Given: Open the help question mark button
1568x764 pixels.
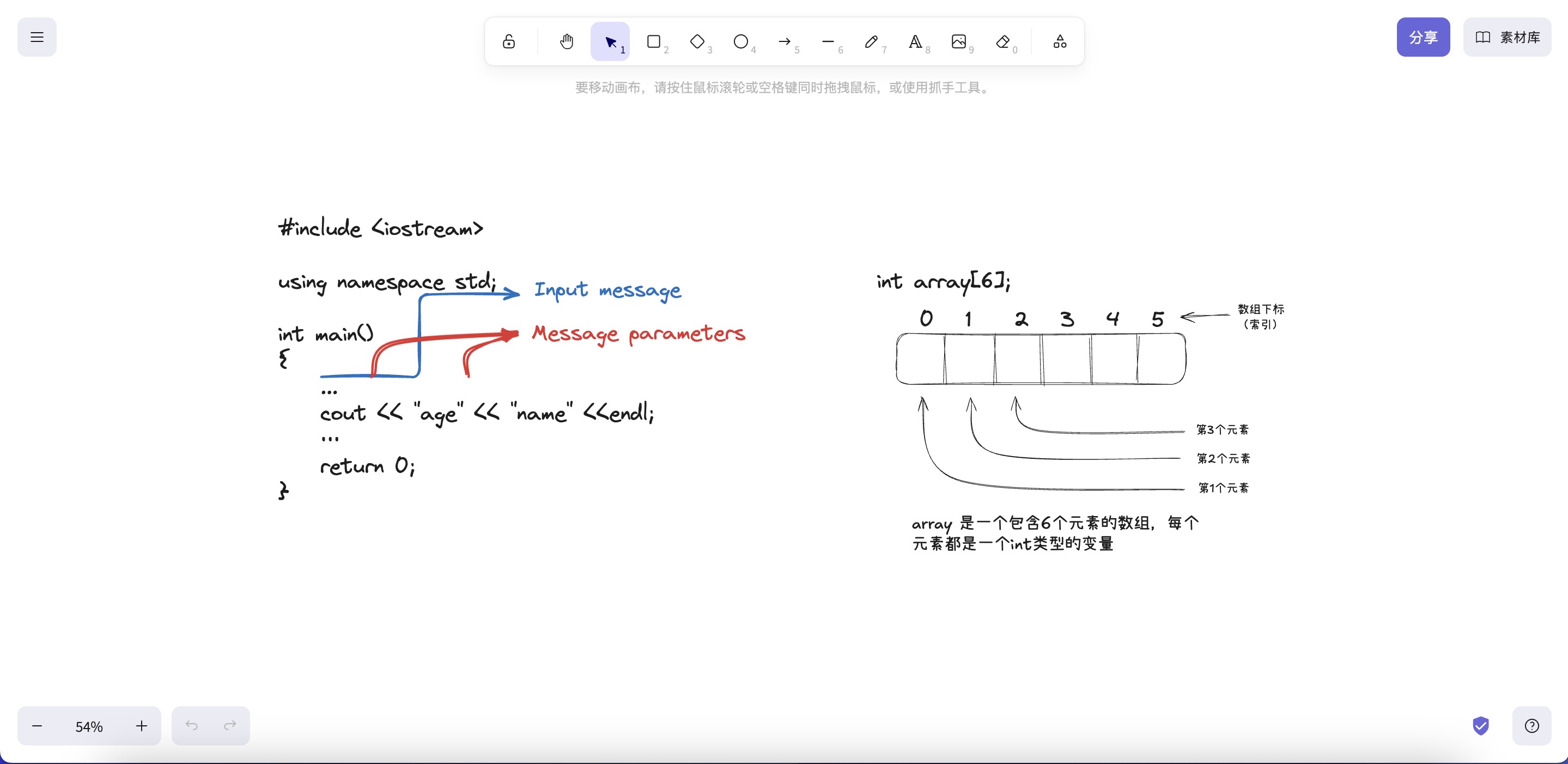Looking at the screenshot, I should tap(1531, 726).
